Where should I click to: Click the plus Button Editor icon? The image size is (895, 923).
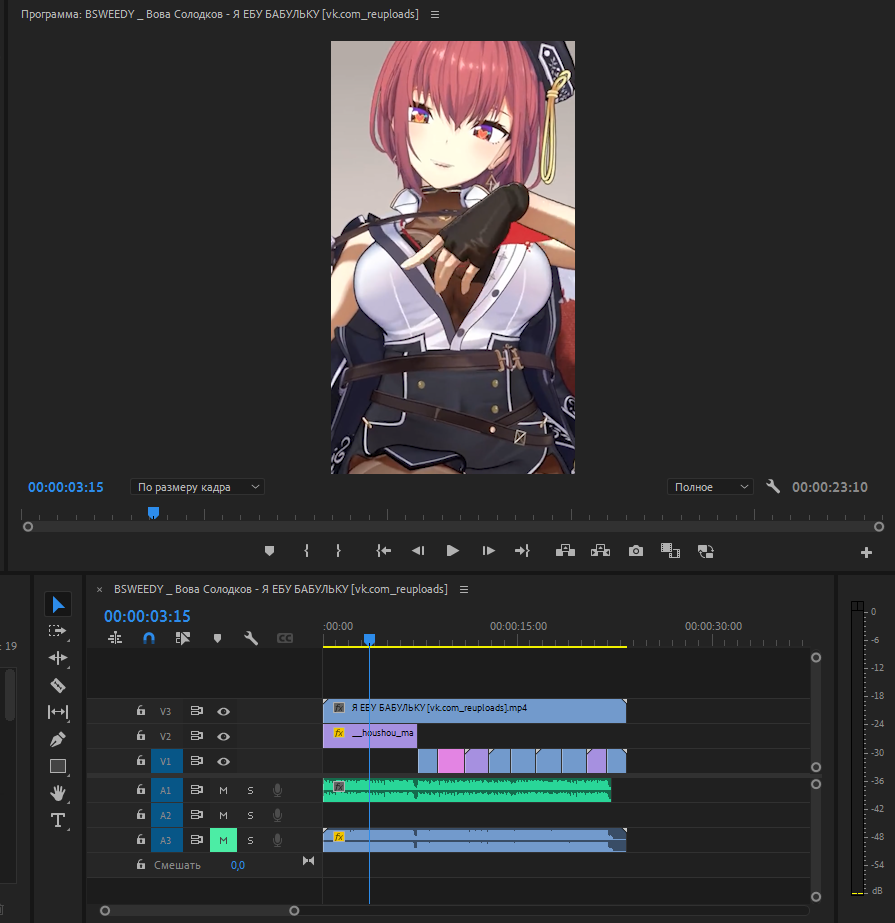click(x=866, y=552)
